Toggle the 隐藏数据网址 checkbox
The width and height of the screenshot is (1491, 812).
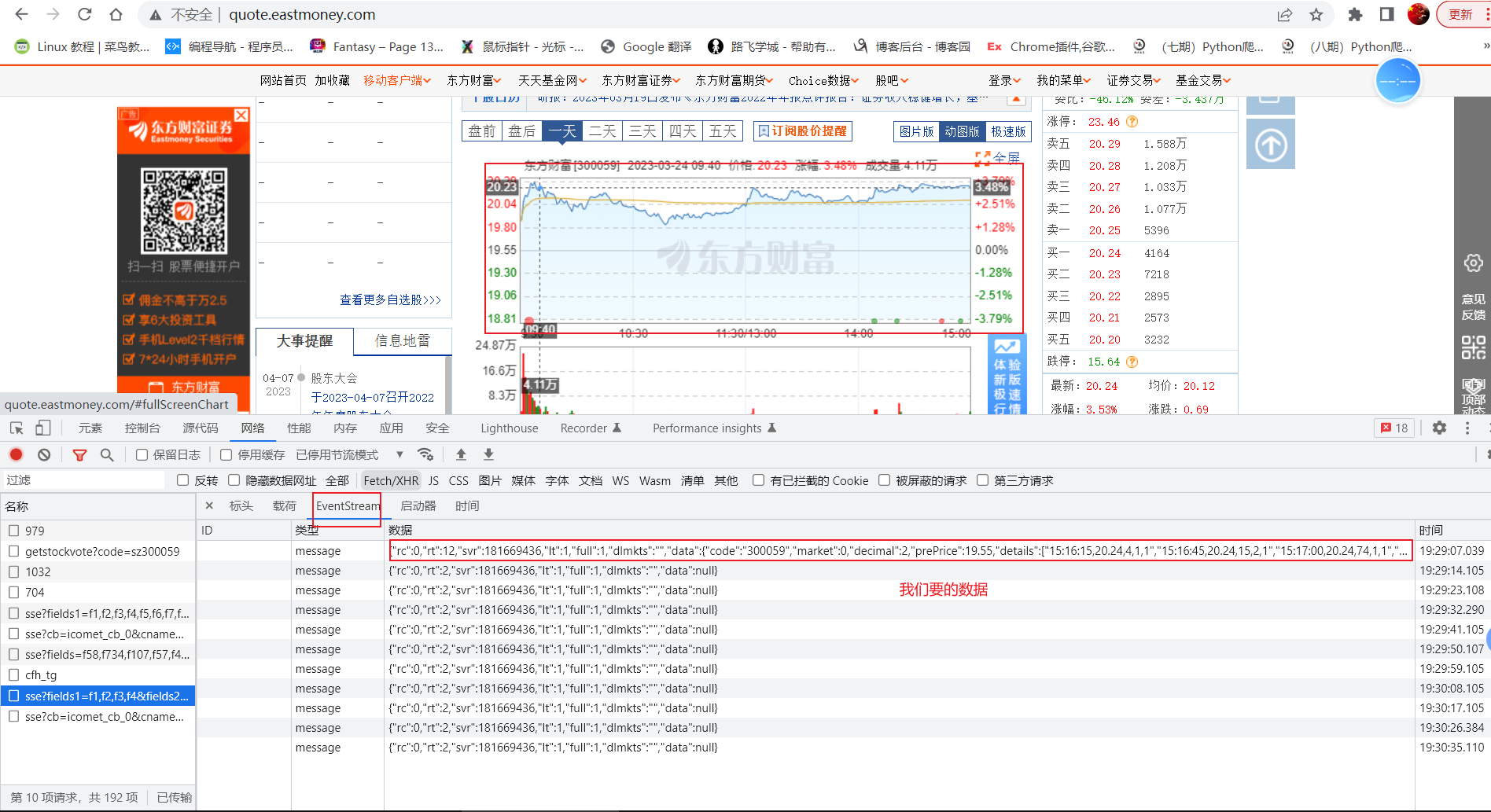point(234,480)
